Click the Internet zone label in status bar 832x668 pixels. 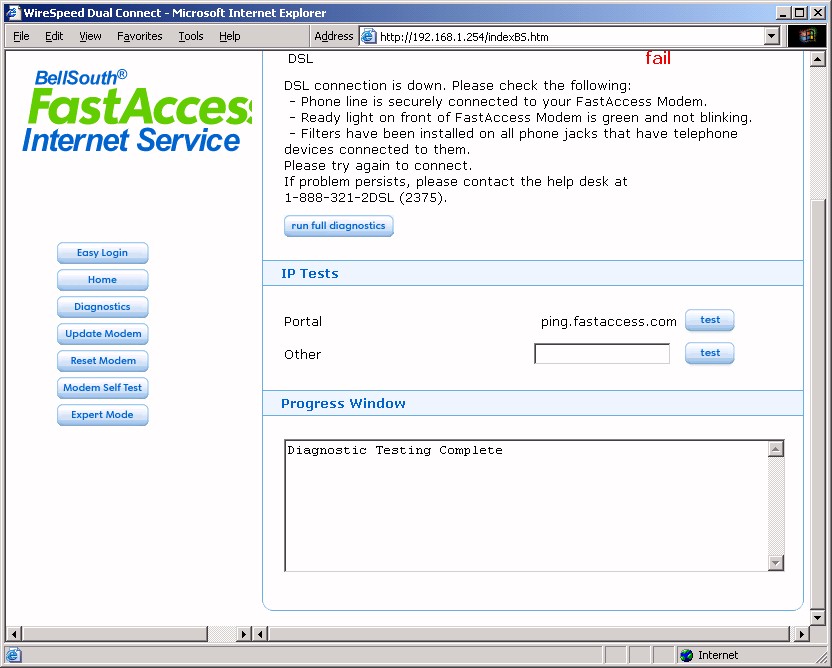coord(718,655)
